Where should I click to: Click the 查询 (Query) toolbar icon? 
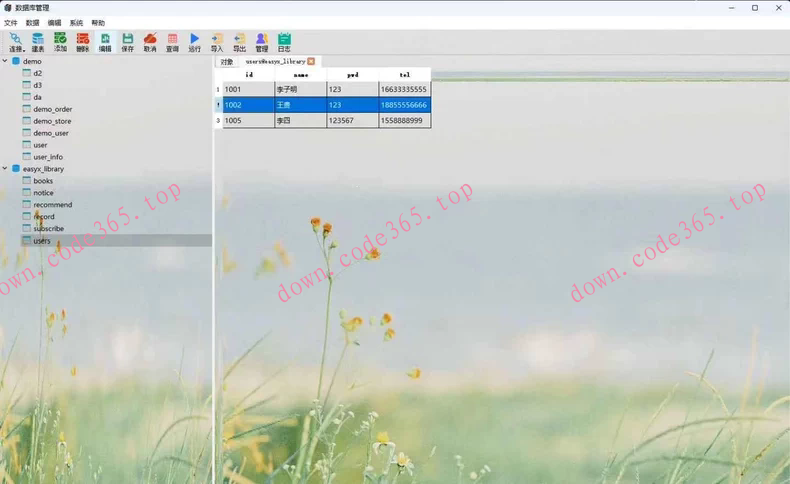pos(172,39)
